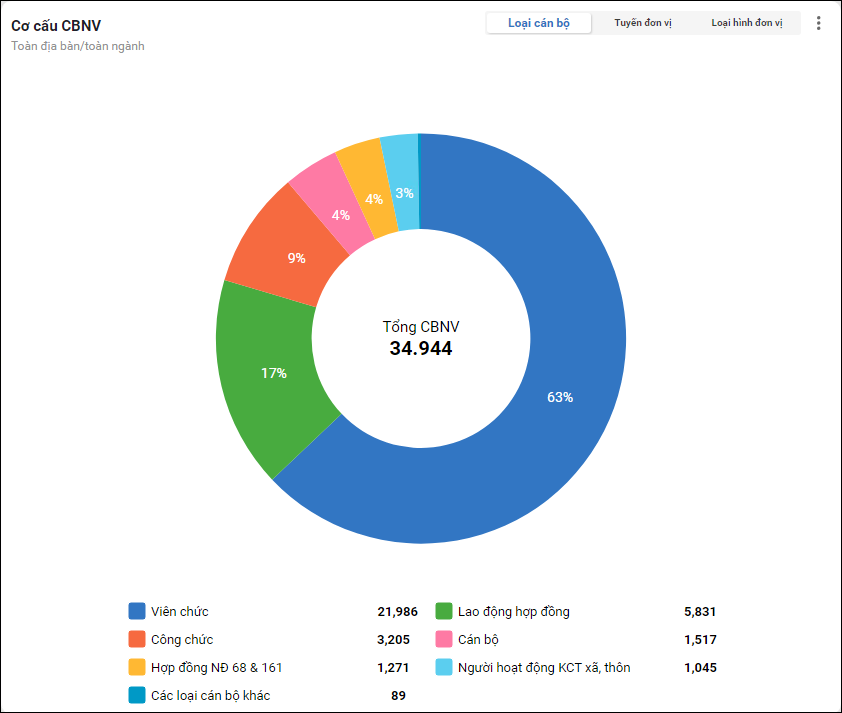The height and width of the screenshot is (713, 842).
Task: Click the green Lao động hợp đồng swatch
Action: [x=445, y=611]
